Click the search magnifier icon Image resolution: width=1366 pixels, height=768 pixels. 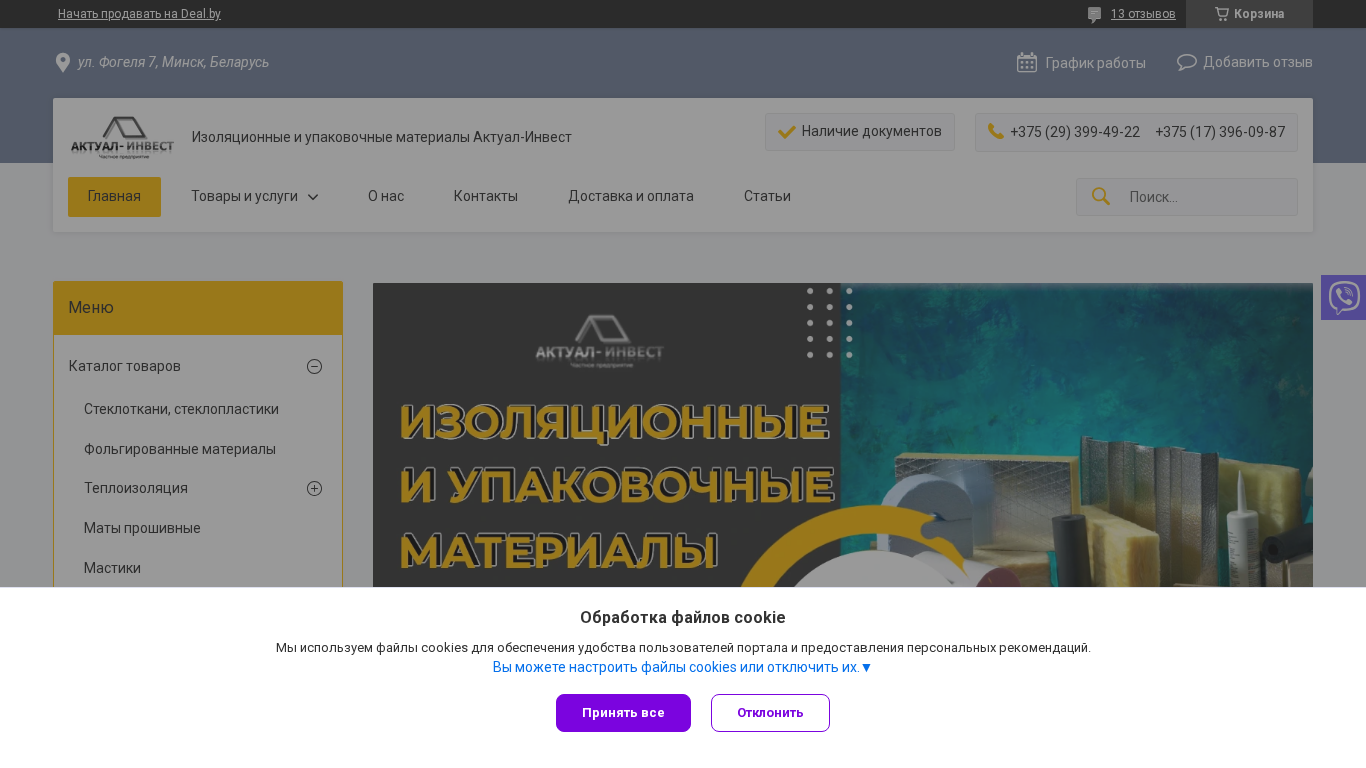[1100, 197]
